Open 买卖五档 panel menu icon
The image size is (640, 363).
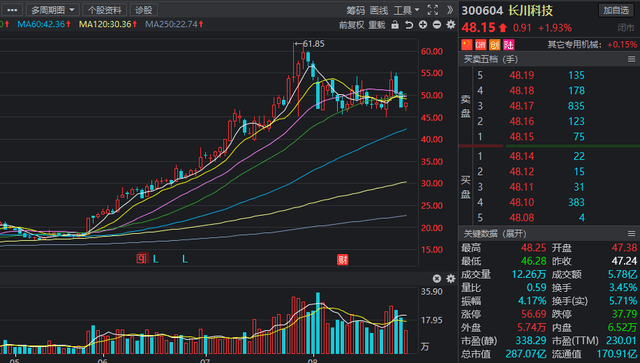point(631,60)
